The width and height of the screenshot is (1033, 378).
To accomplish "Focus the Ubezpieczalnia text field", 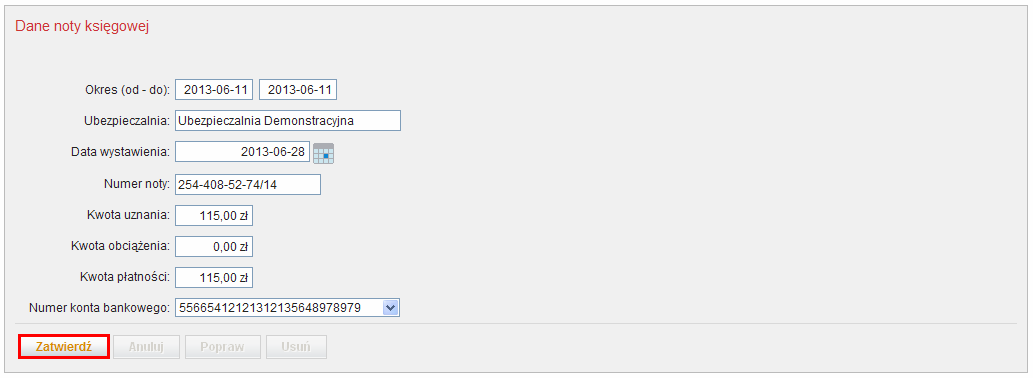I will pyautogui.click(x=288, y=121).
